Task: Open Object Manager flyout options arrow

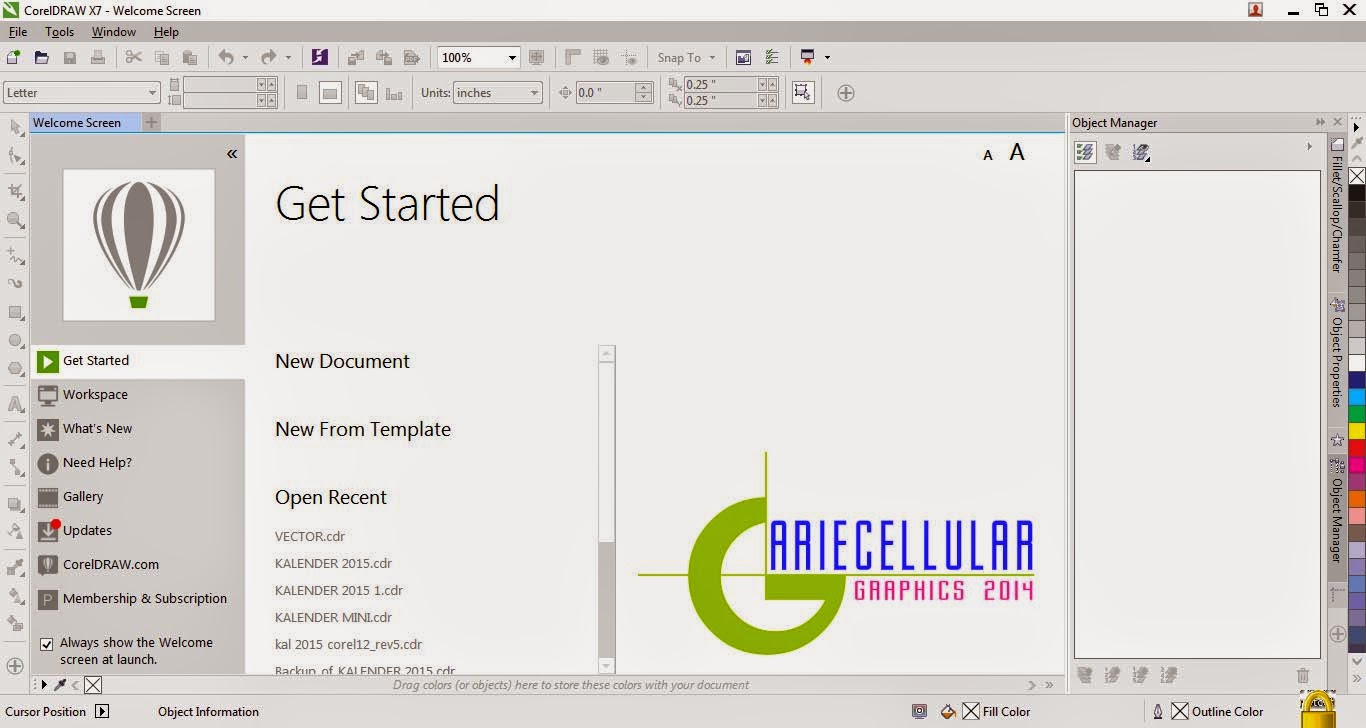Action: [1309, 147]
